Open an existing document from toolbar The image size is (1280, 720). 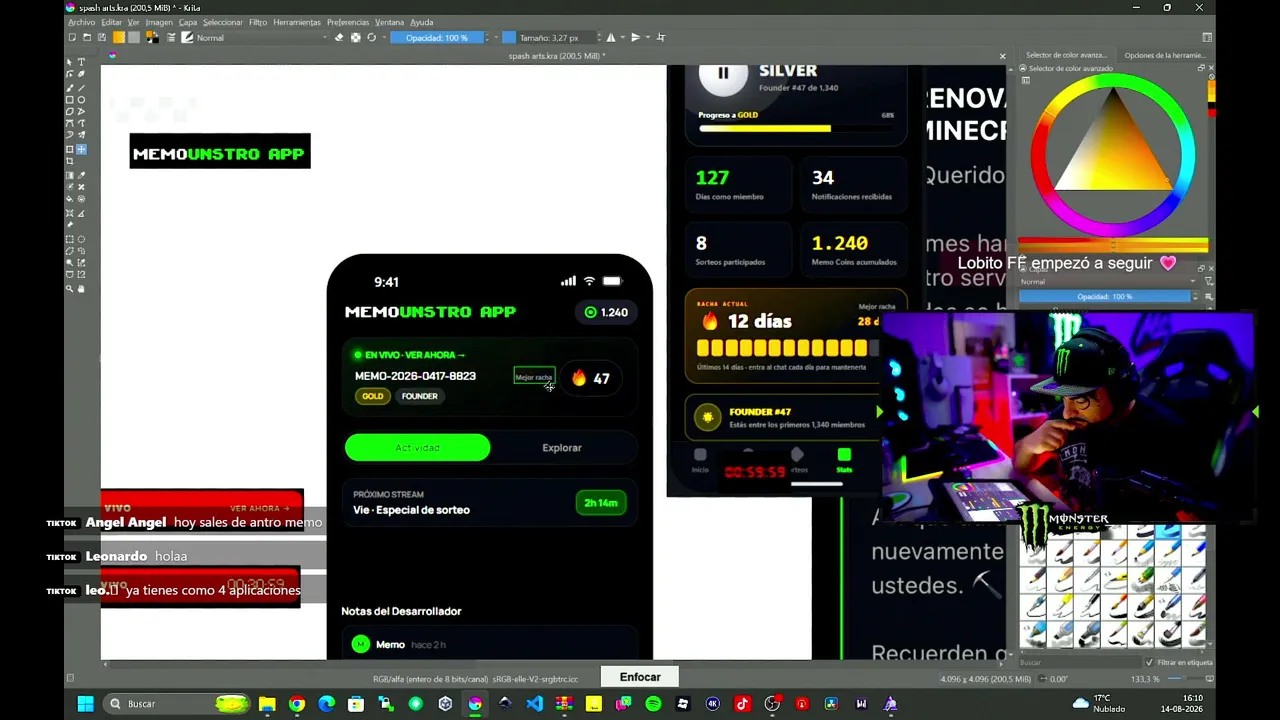click(x=87, y=38)
